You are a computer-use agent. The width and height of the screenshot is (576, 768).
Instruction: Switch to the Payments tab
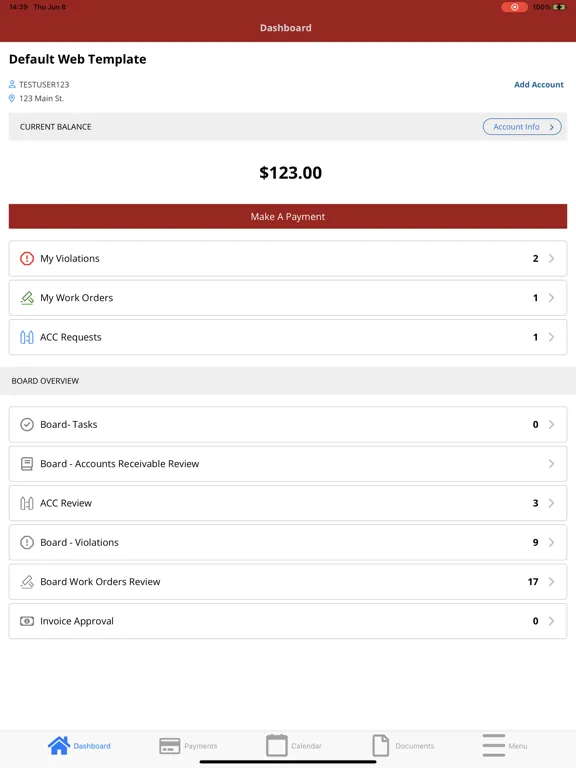point(188,745)
